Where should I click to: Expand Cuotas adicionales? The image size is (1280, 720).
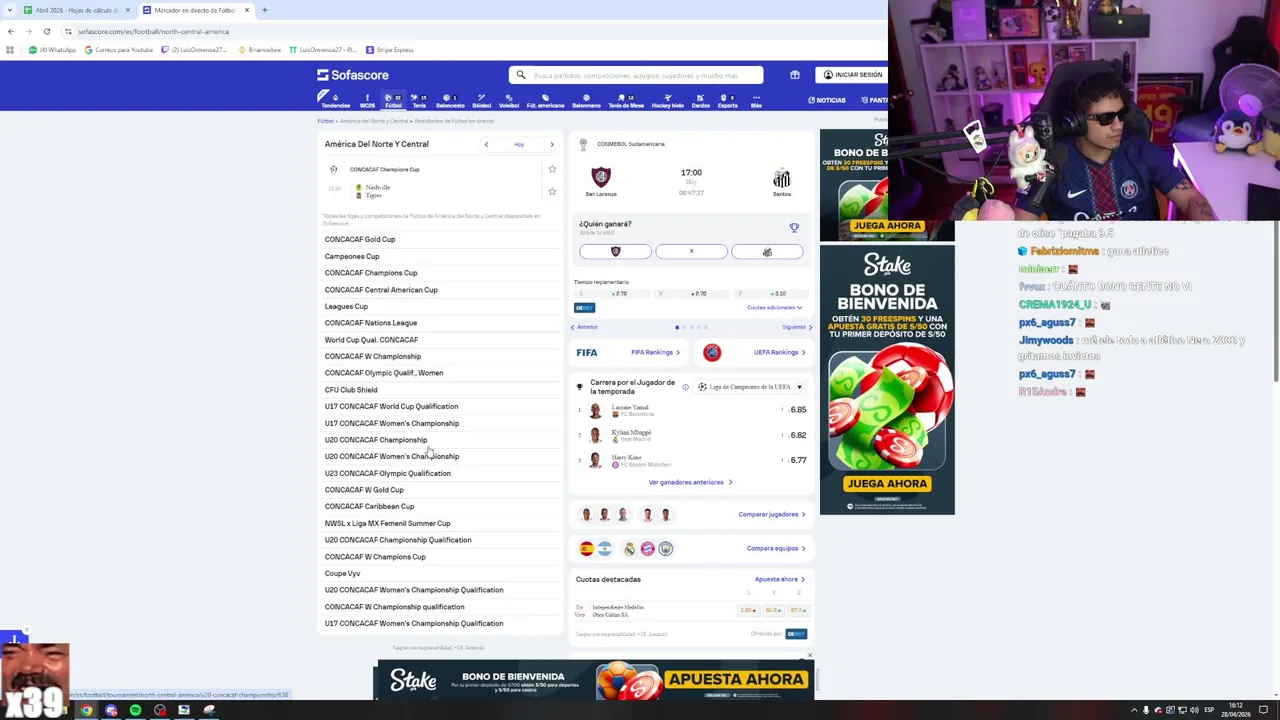774,307
